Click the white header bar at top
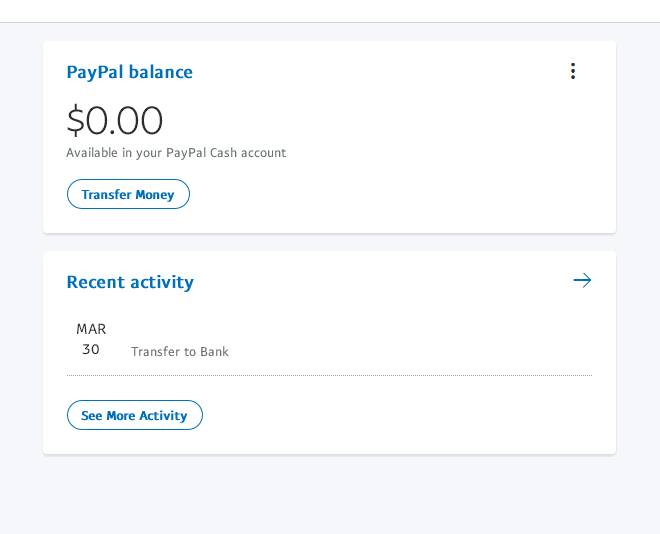Screen dimensions: 660x534 point(330,10)
